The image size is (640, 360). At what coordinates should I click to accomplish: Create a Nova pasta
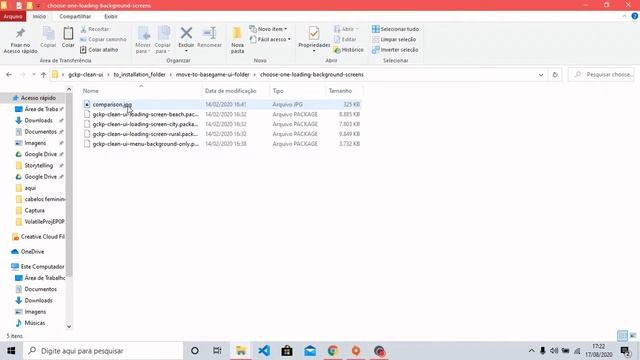(237, 40)
